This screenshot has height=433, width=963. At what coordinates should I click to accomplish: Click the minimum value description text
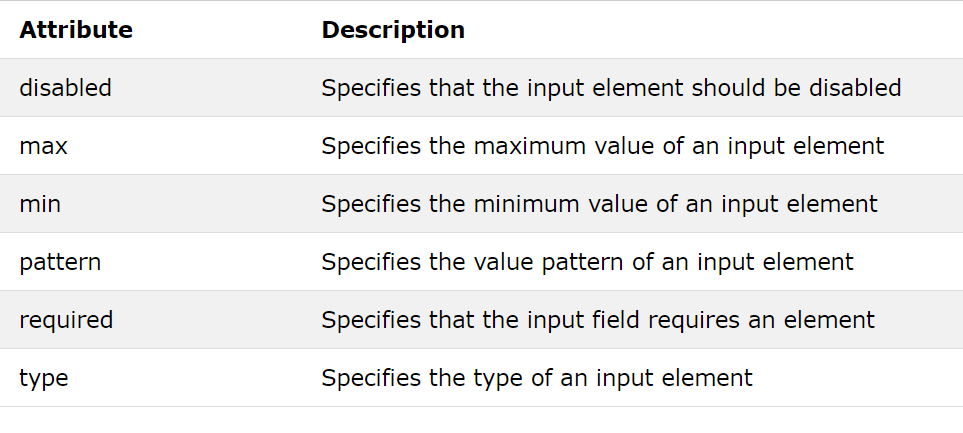tap(599, 204)
